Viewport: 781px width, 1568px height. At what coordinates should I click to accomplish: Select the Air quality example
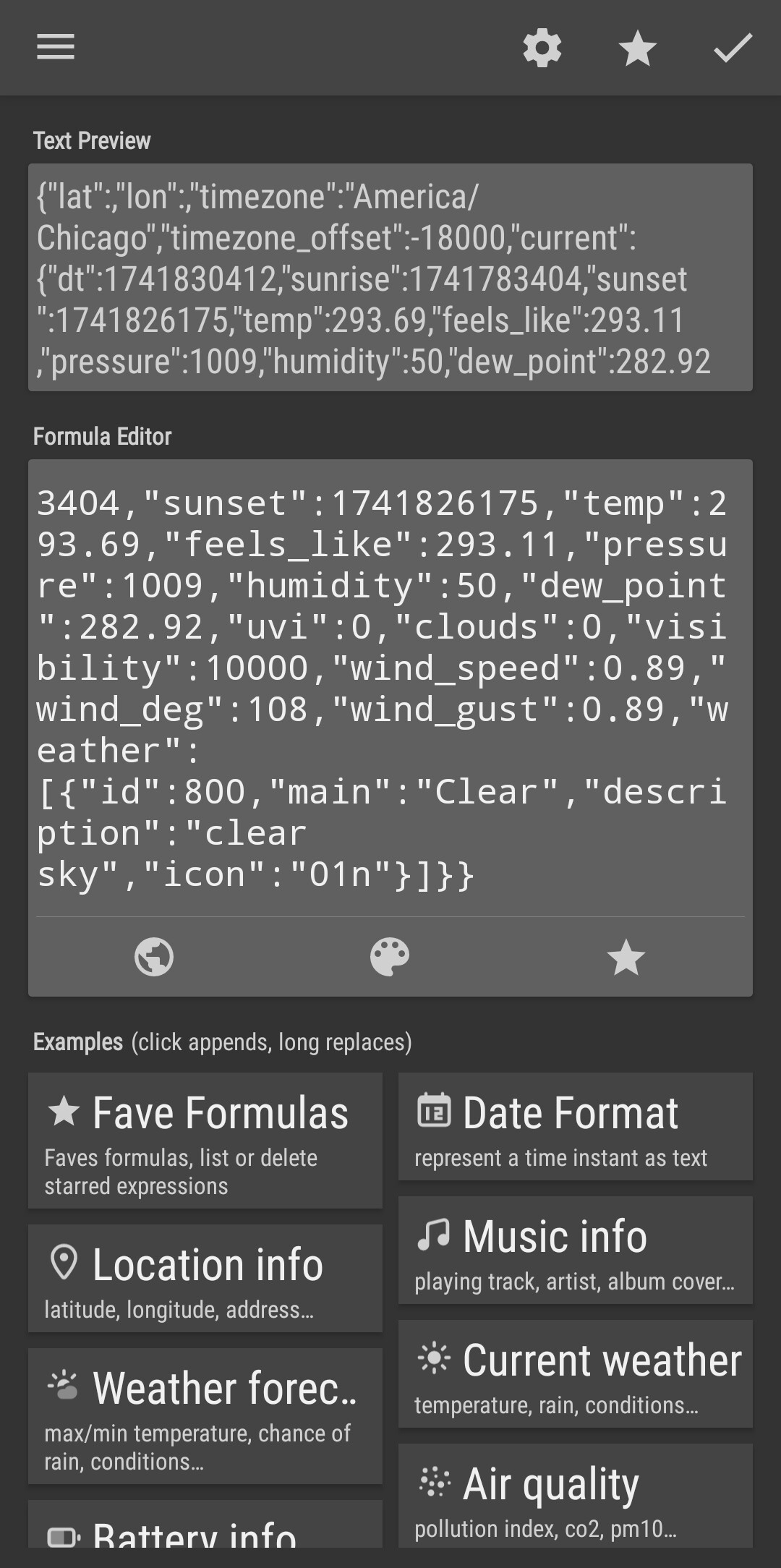click(576, 1496)
